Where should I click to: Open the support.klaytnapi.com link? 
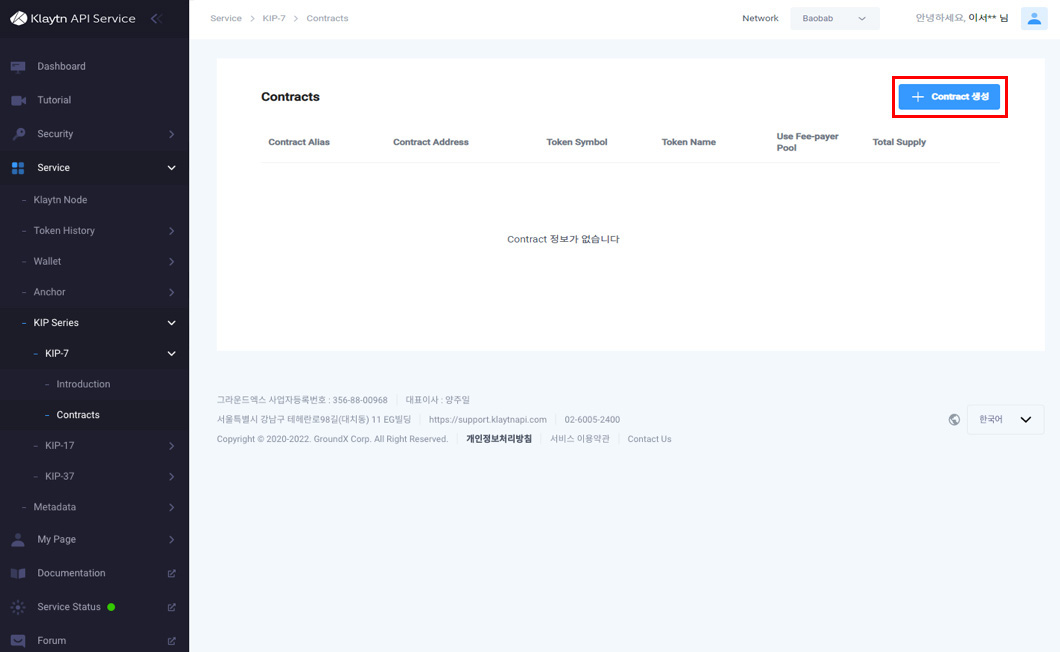pyautogui.click(x=487, y=419)
